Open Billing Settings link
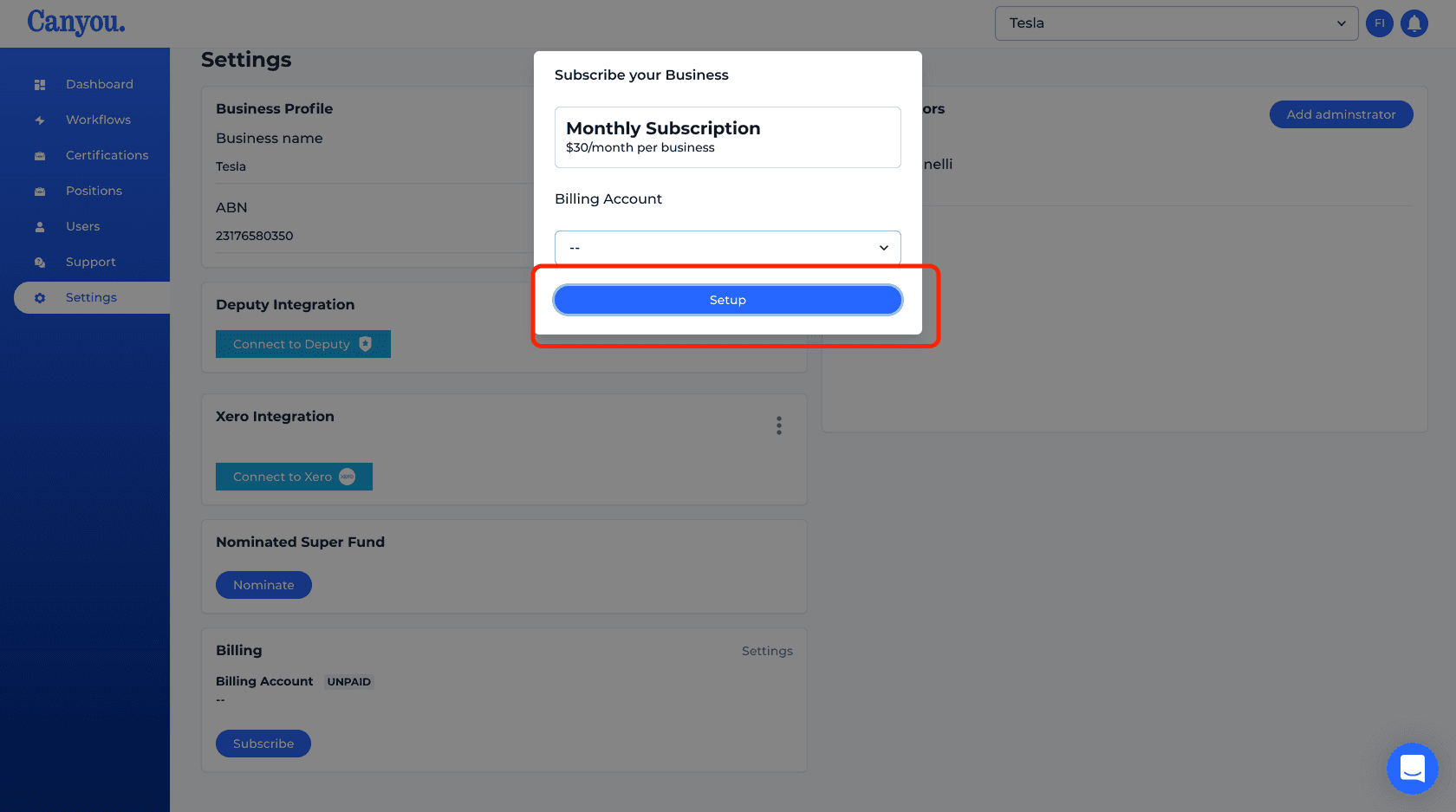The image size is (1456, 812). point(767,651)
